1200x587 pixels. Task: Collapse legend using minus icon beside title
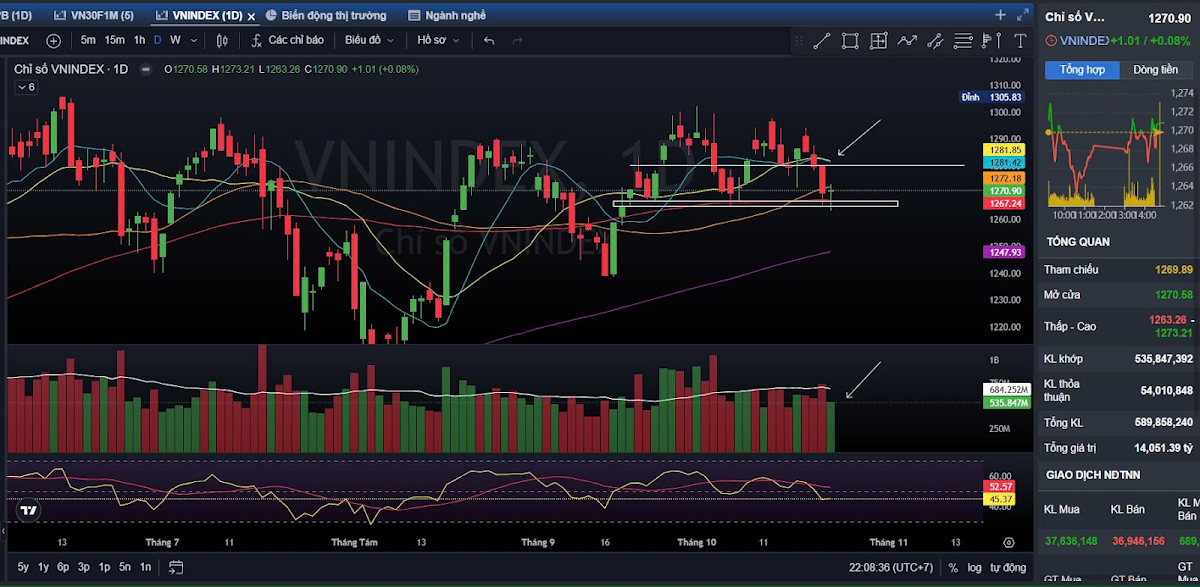click(145, 69)
